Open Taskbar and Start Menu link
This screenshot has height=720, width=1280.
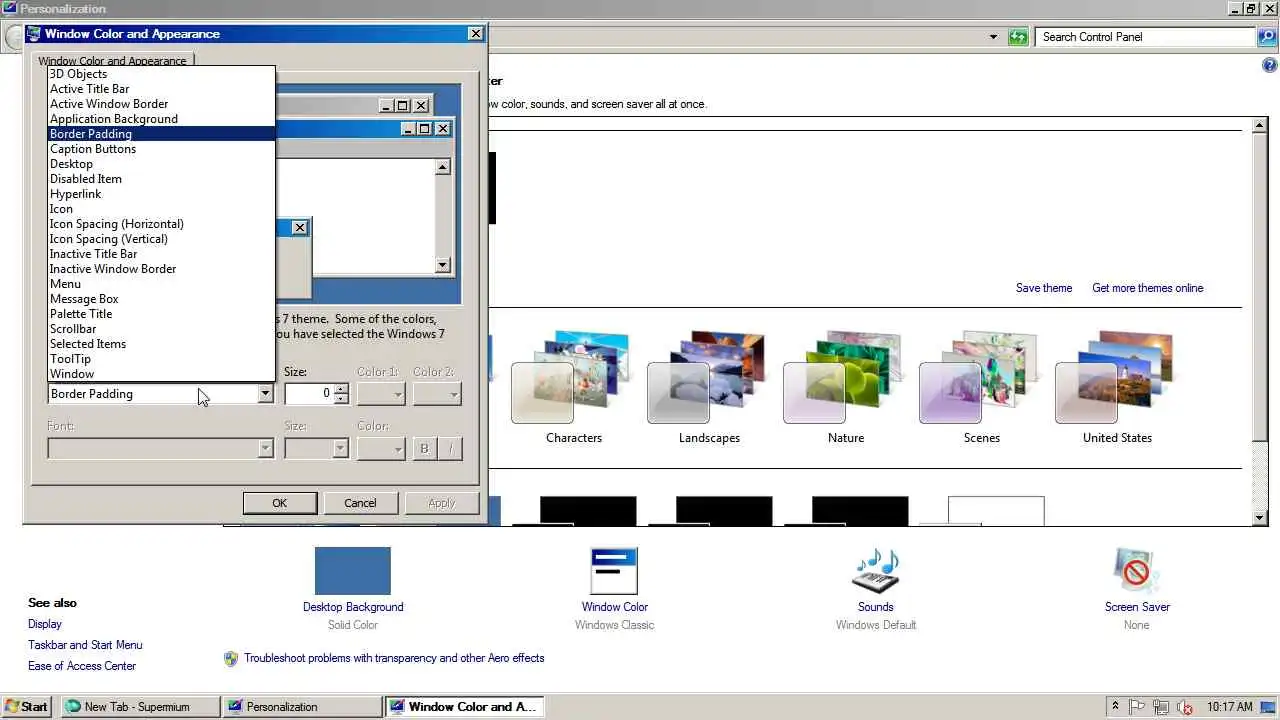pyautogui.click(x=85, y=645)
